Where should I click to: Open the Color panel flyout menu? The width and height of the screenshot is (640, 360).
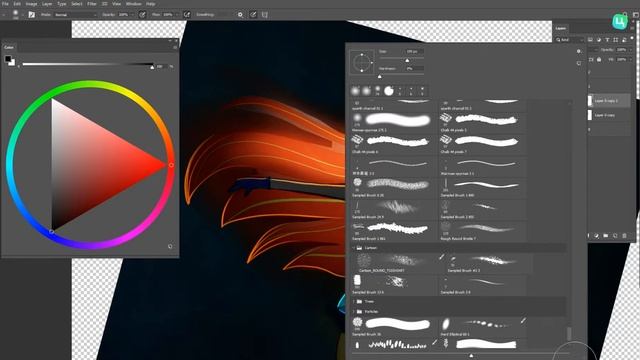coord(175,47)
